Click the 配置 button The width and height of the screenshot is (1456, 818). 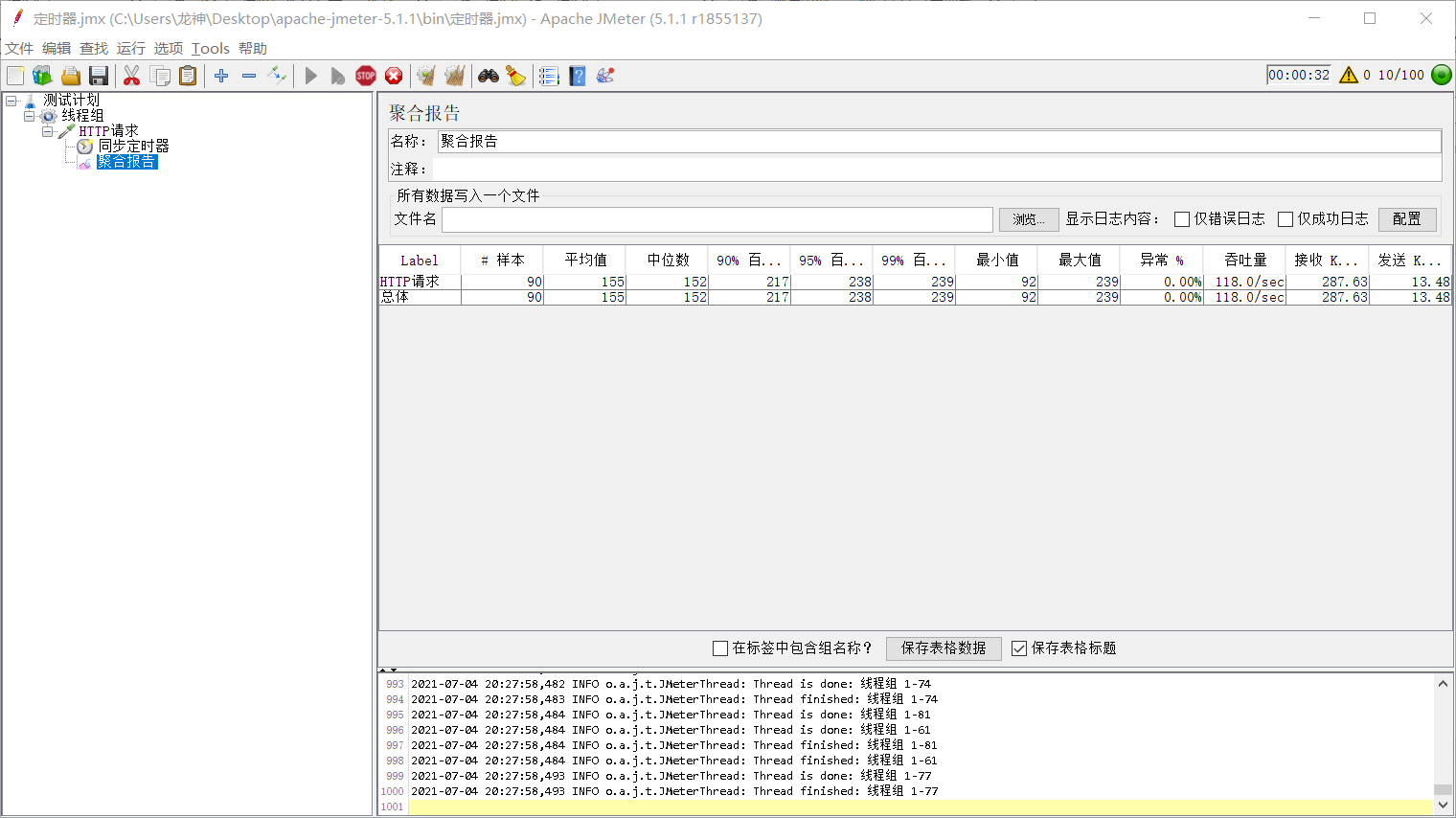pos(1407,219)
